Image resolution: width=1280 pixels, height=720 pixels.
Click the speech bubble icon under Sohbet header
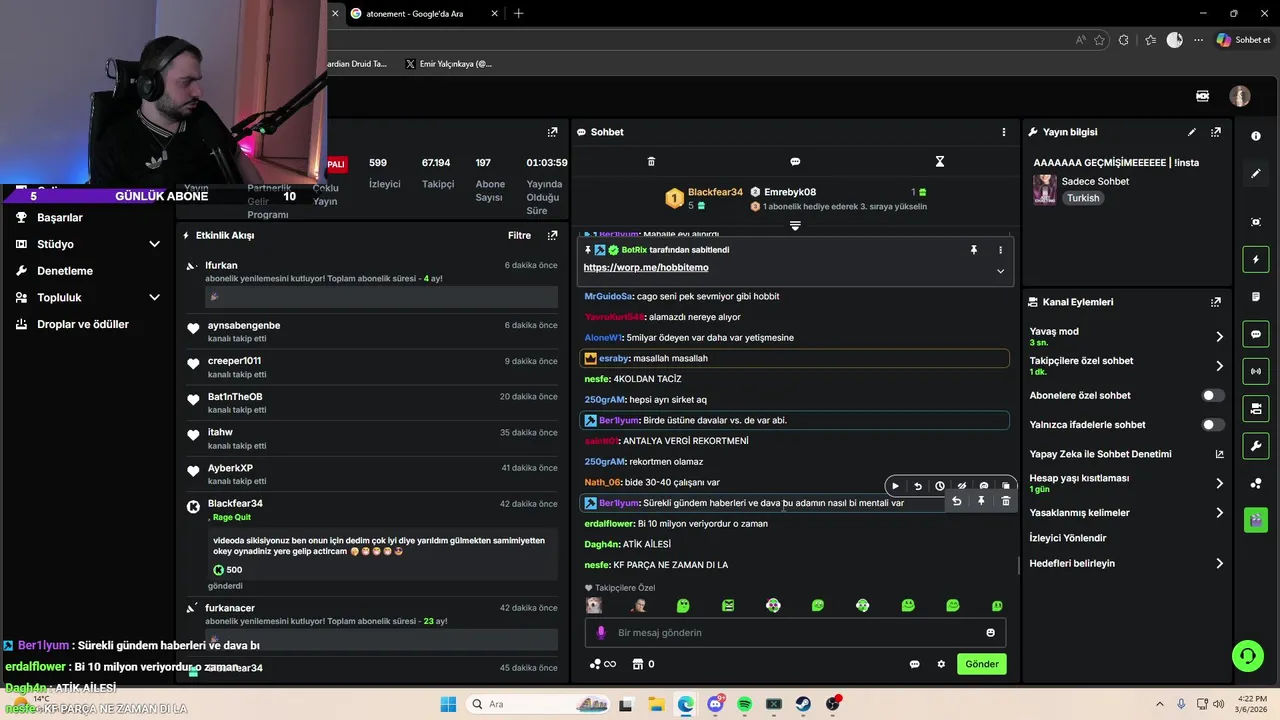[x=795, y=161]
